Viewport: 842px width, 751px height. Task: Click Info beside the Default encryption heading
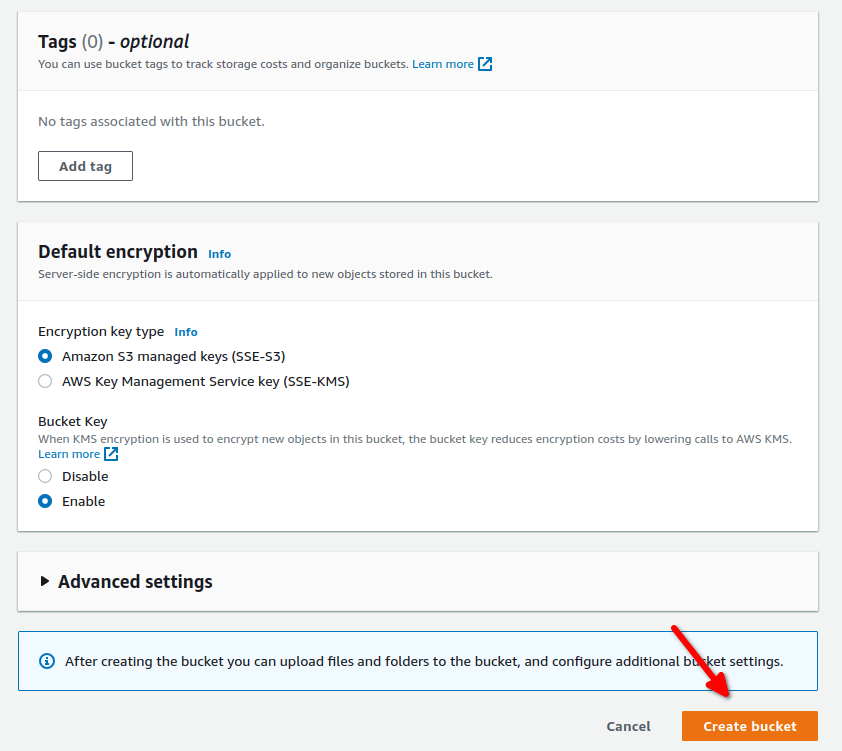click(x=219, y=254)
